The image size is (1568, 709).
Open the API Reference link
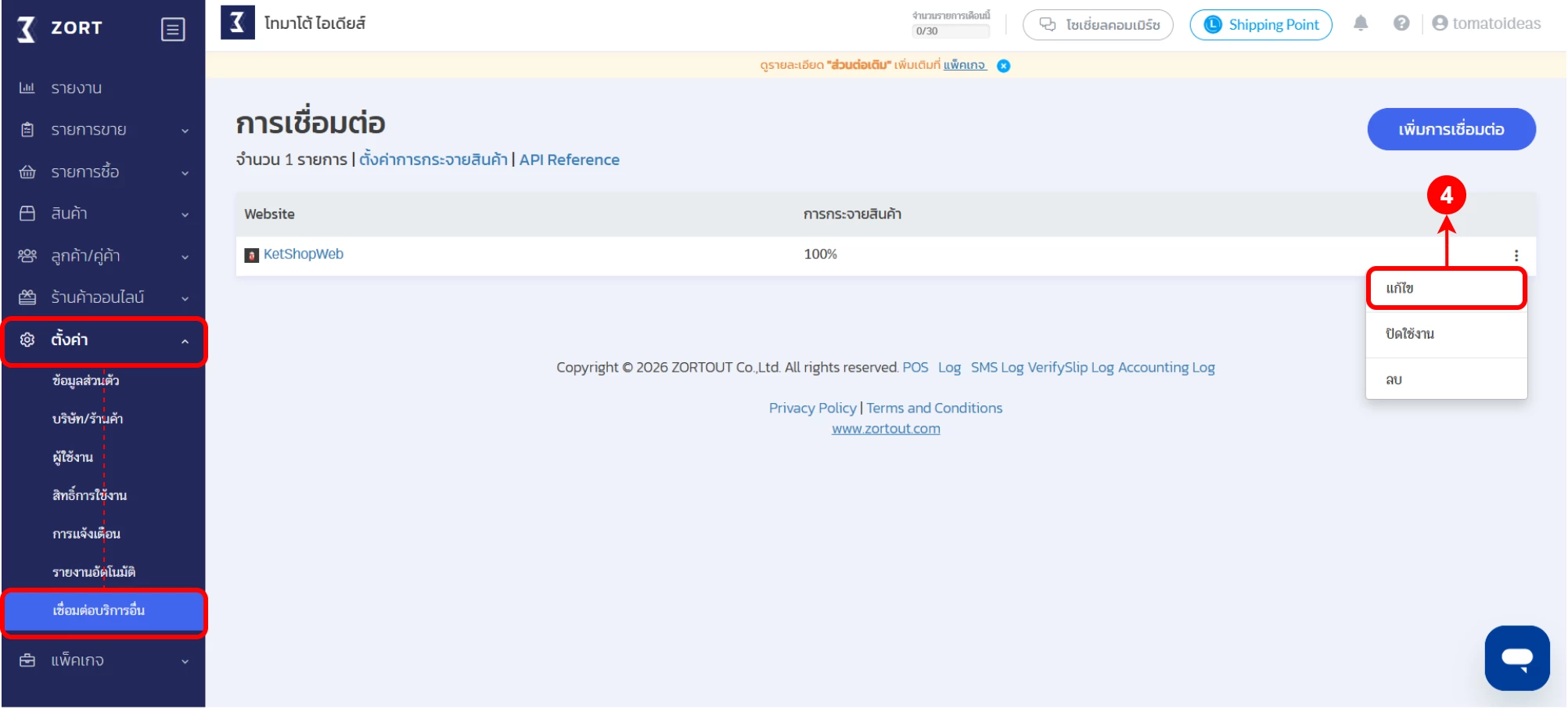(x=569, y=160)
